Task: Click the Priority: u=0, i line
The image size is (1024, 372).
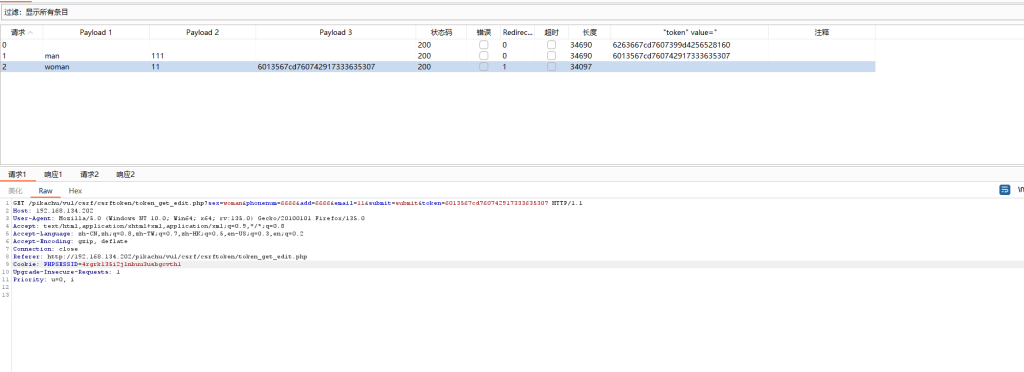Action: (43, 279)
